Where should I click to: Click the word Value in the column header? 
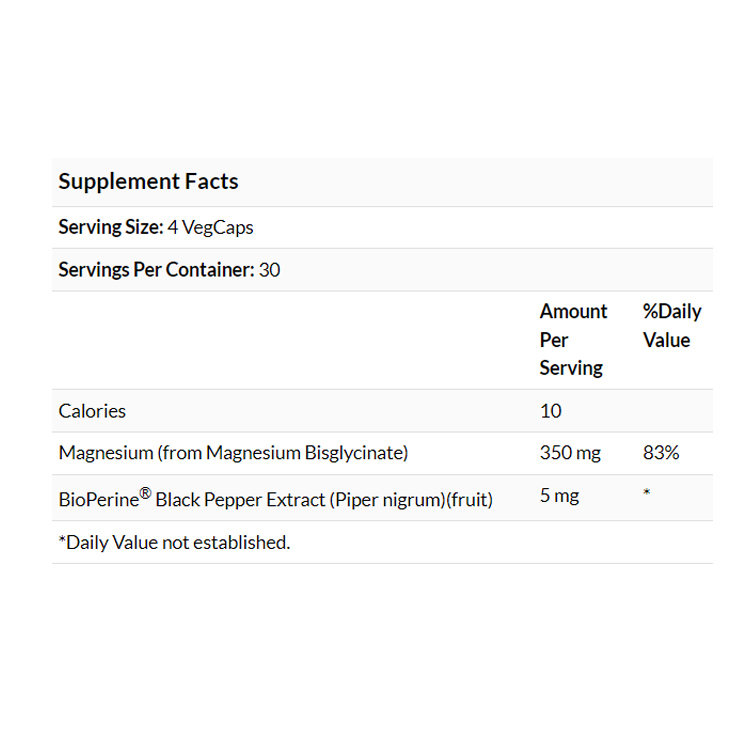(666, 340)
